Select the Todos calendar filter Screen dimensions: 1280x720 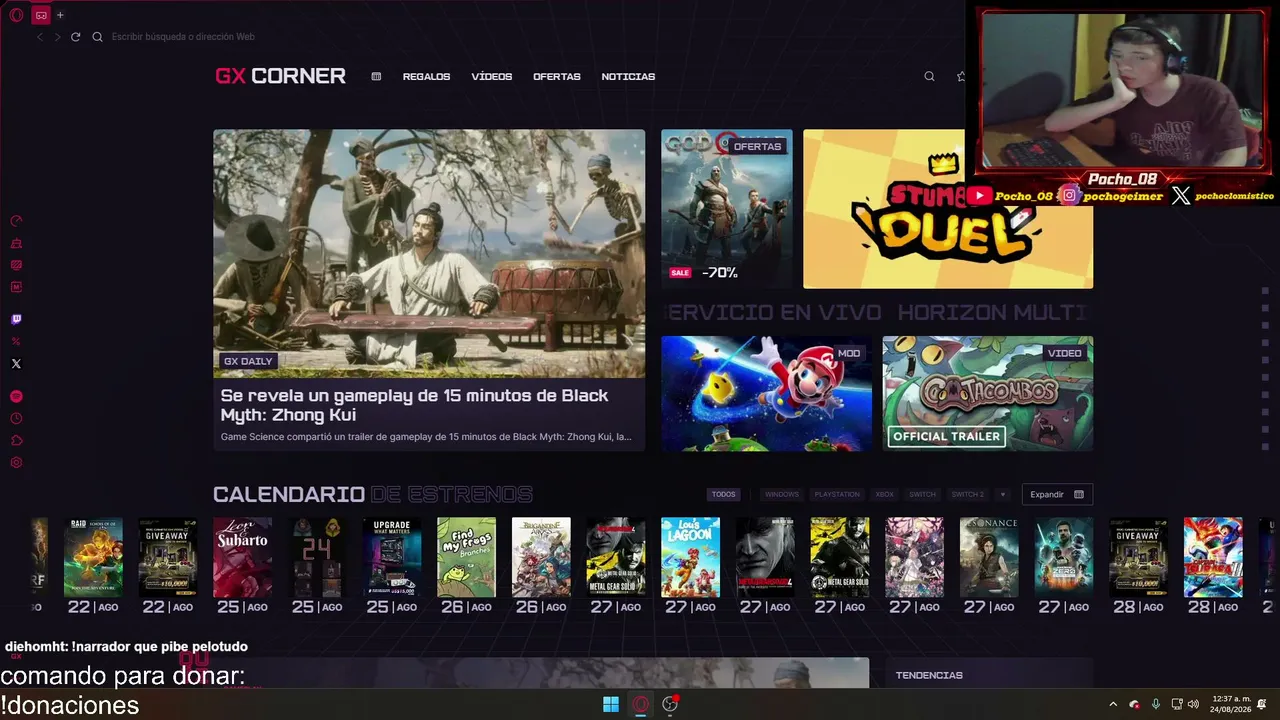723,494
